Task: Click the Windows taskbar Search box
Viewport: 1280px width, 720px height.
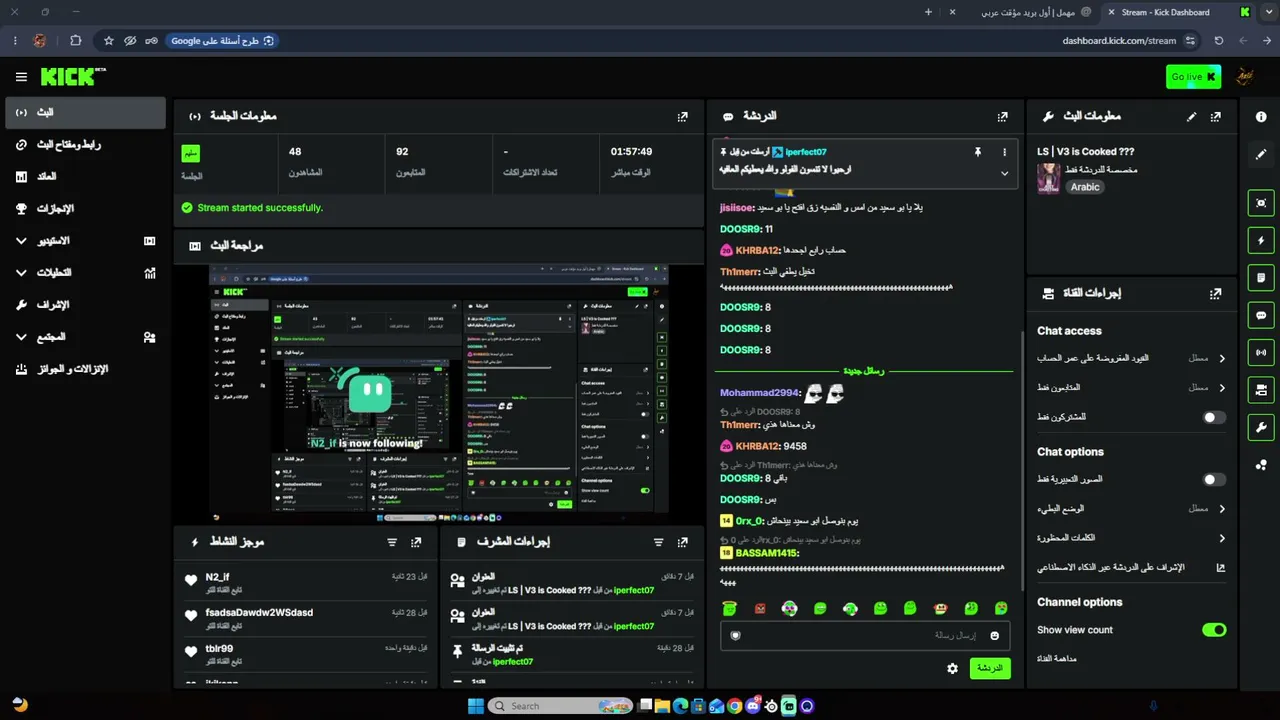Action: pyautogui.click(x=561, y=706)
